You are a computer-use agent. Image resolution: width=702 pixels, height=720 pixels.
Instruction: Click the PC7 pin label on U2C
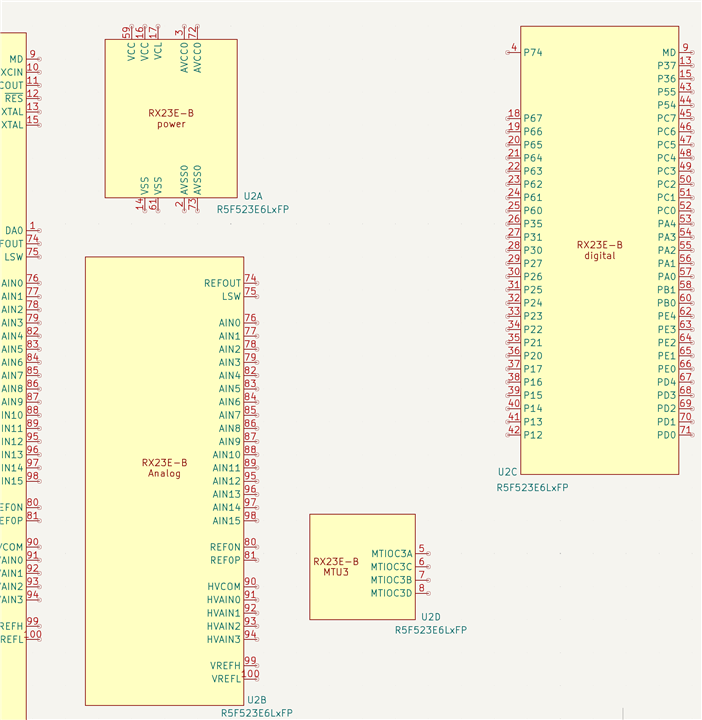point(667,118)
